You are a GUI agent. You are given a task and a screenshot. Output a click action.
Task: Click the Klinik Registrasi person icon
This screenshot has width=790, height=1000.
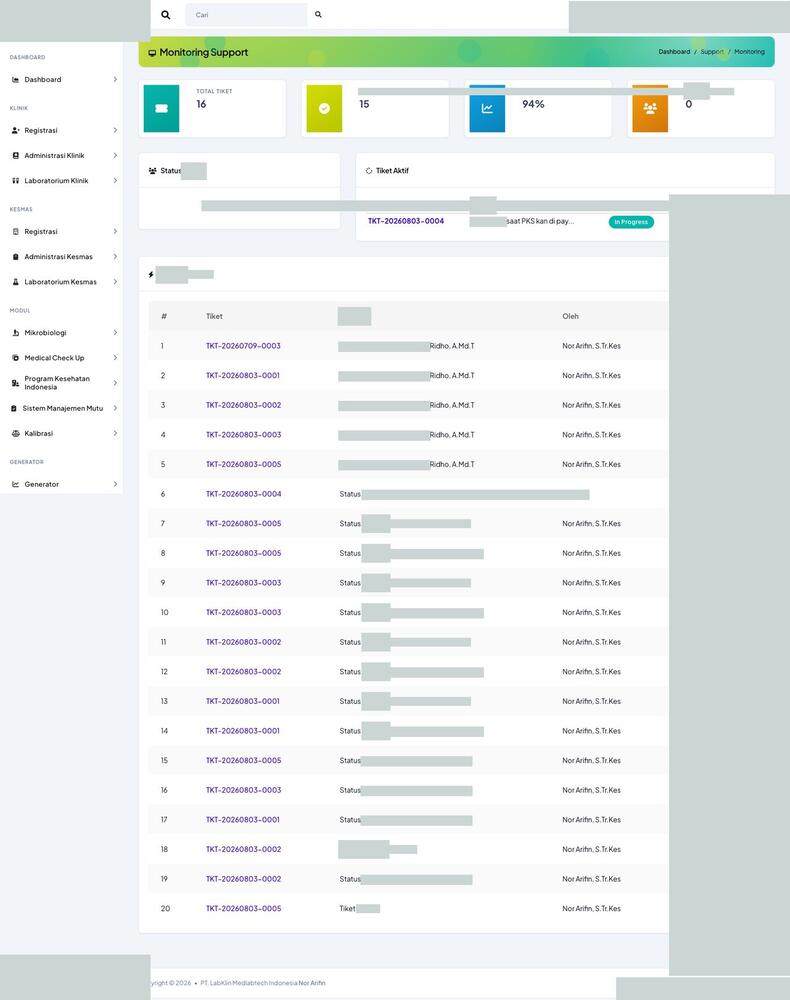click(x=15, y=130)
